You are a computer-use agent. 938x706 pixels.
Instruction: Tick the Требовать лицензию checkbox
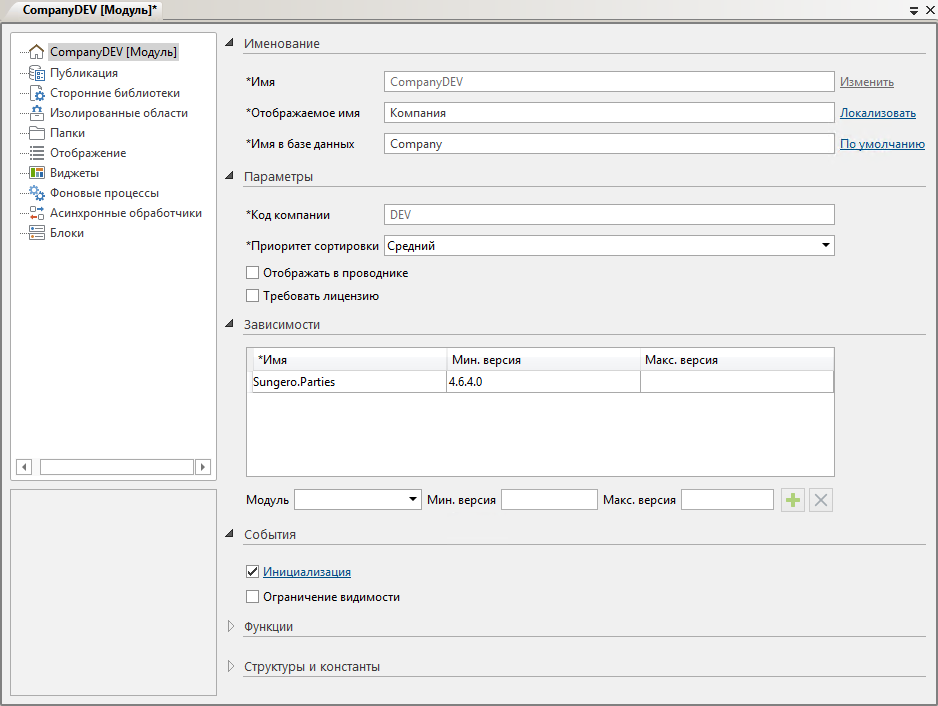pyautogui.click(x=252, y=296)
